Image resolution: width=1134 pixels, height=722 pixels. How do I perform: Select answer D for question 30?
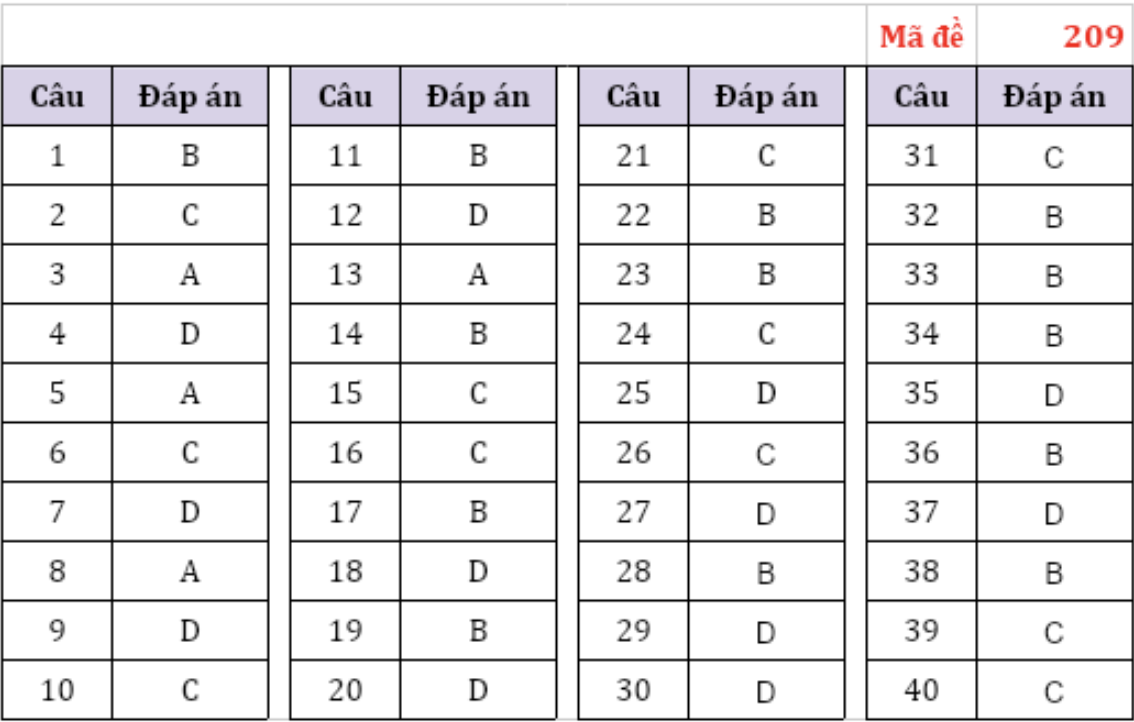pos(766,690)
